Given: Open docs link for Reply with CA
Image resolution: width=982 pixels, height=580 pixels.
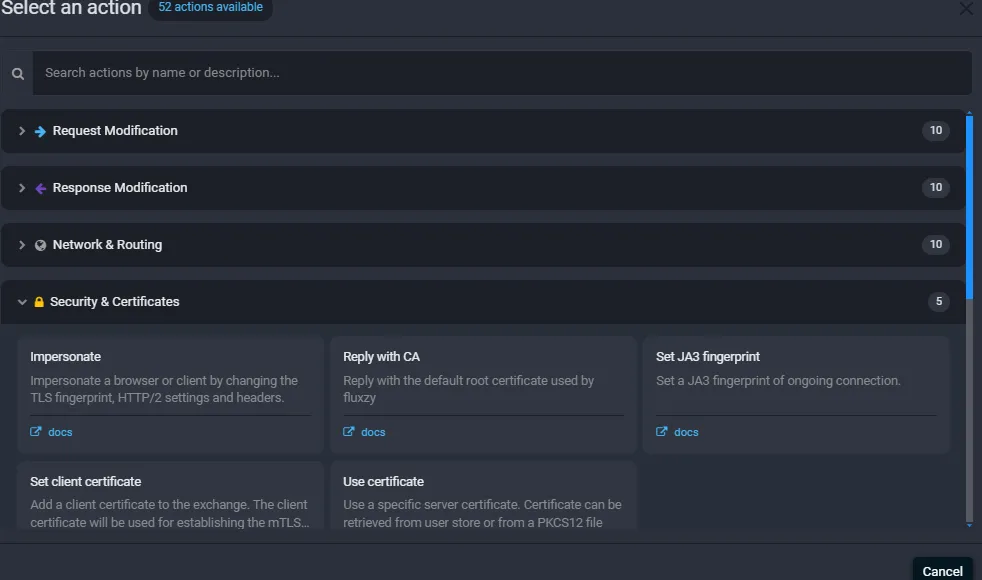Looking at the screenshot, I should point(373,432).
